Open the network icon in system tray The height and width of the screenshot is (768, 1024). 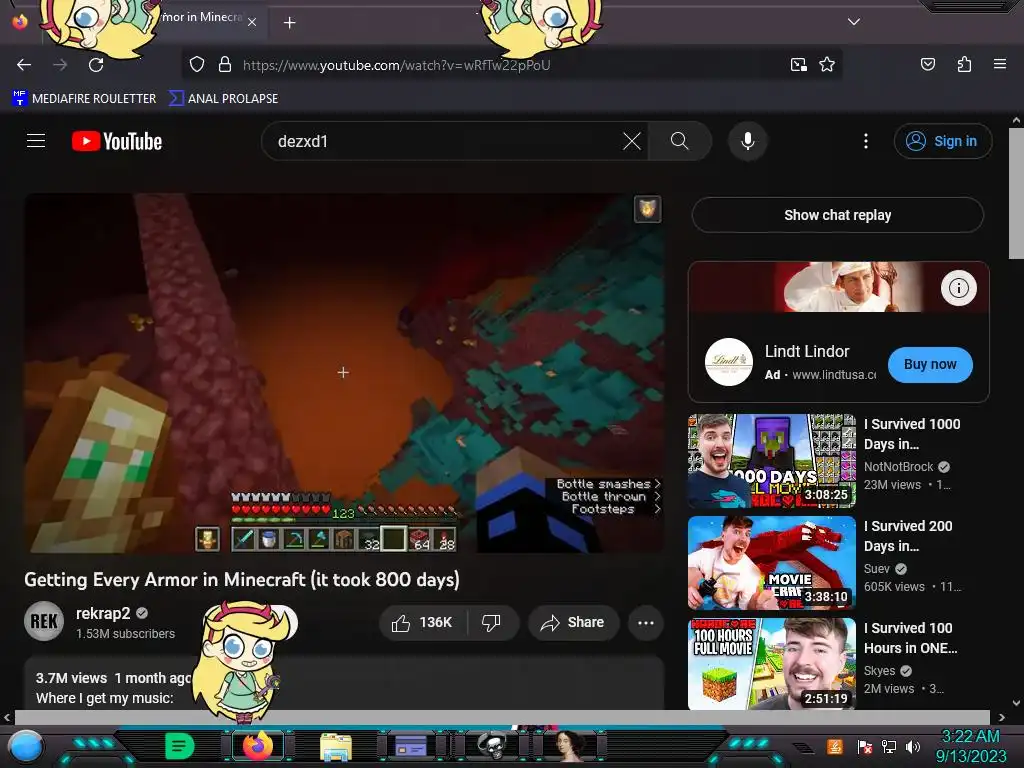[888, 746]
